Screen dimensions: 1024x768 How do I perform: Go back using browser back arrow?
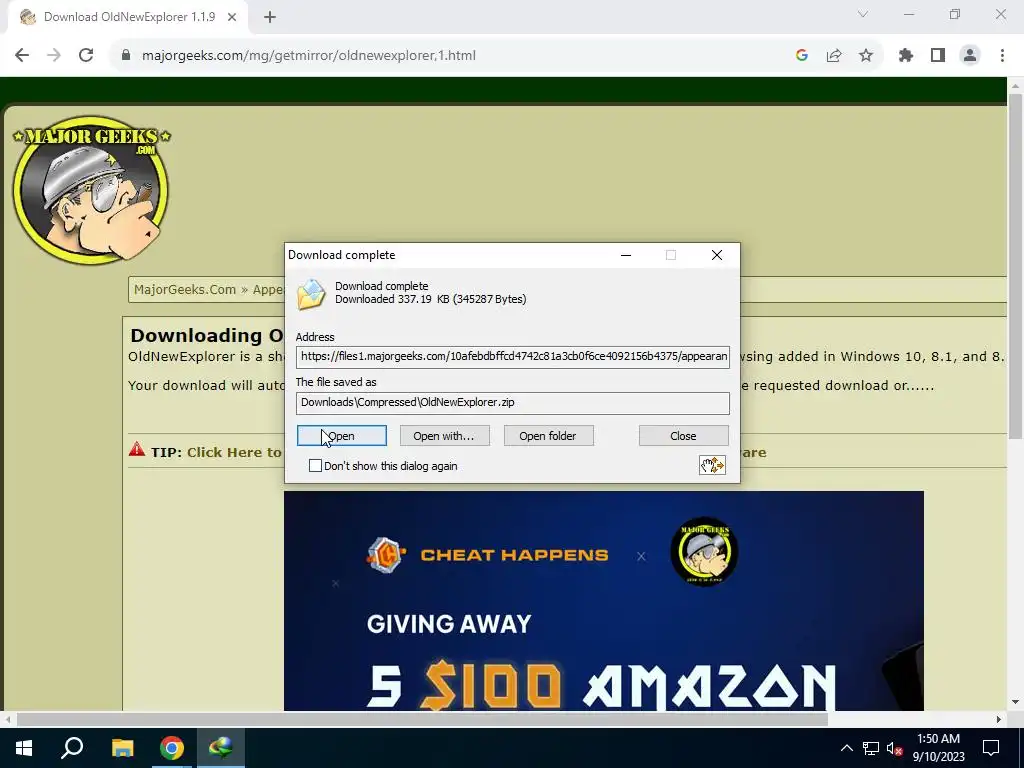pos(22,56)
